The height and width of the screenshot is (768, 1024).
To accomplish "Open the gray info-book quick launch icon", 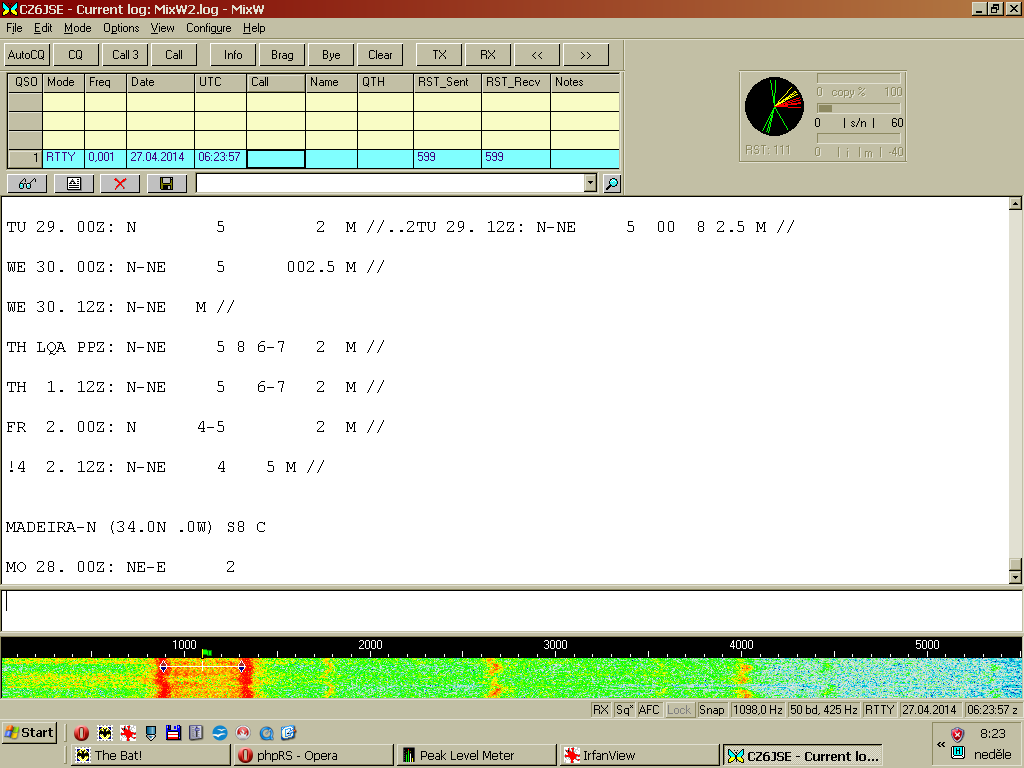I will 196,733.
